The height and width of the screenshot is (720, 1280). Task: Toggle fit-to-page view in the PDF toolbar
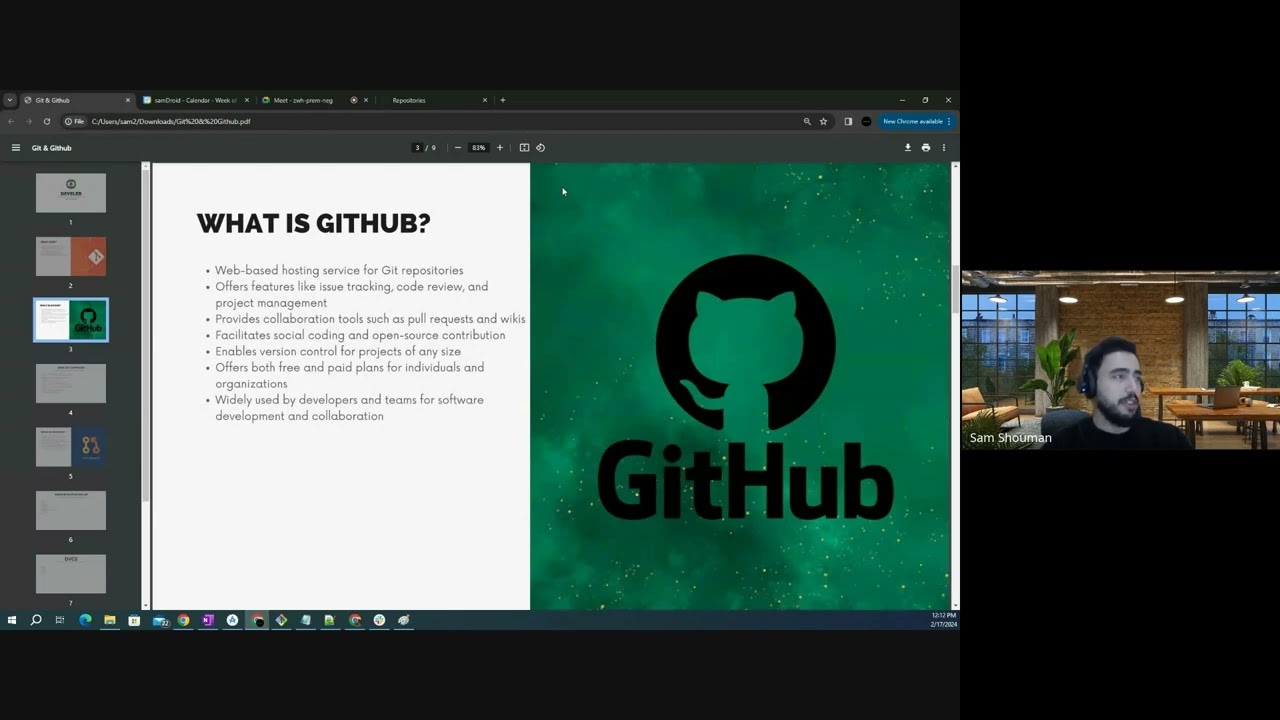tap(524, 147)
